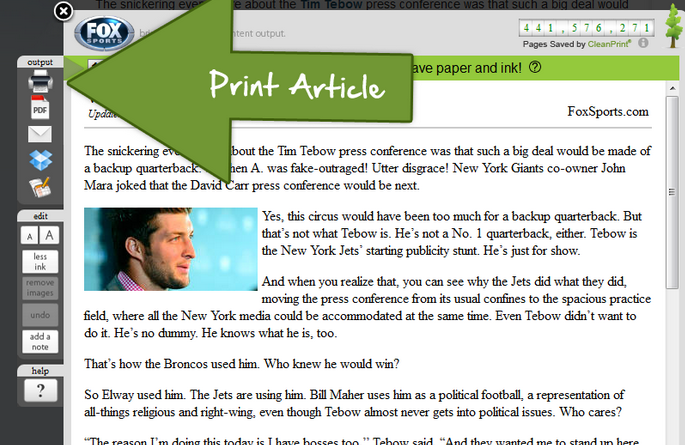This screenshot has height=445, width=685.
Task: Open the CleanPrint link under the pages counter
Action: pyautogui.click(x=609, y=44)
